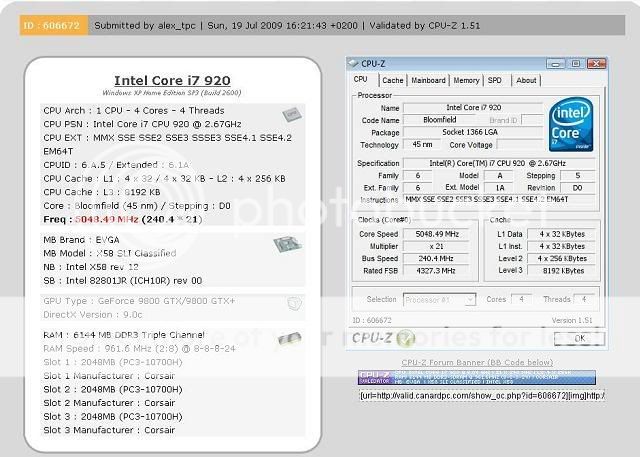This screenshot has height=457, width=640.
Task: Click the MB Model X58 SLI Classified line
Action: (110, 253)
